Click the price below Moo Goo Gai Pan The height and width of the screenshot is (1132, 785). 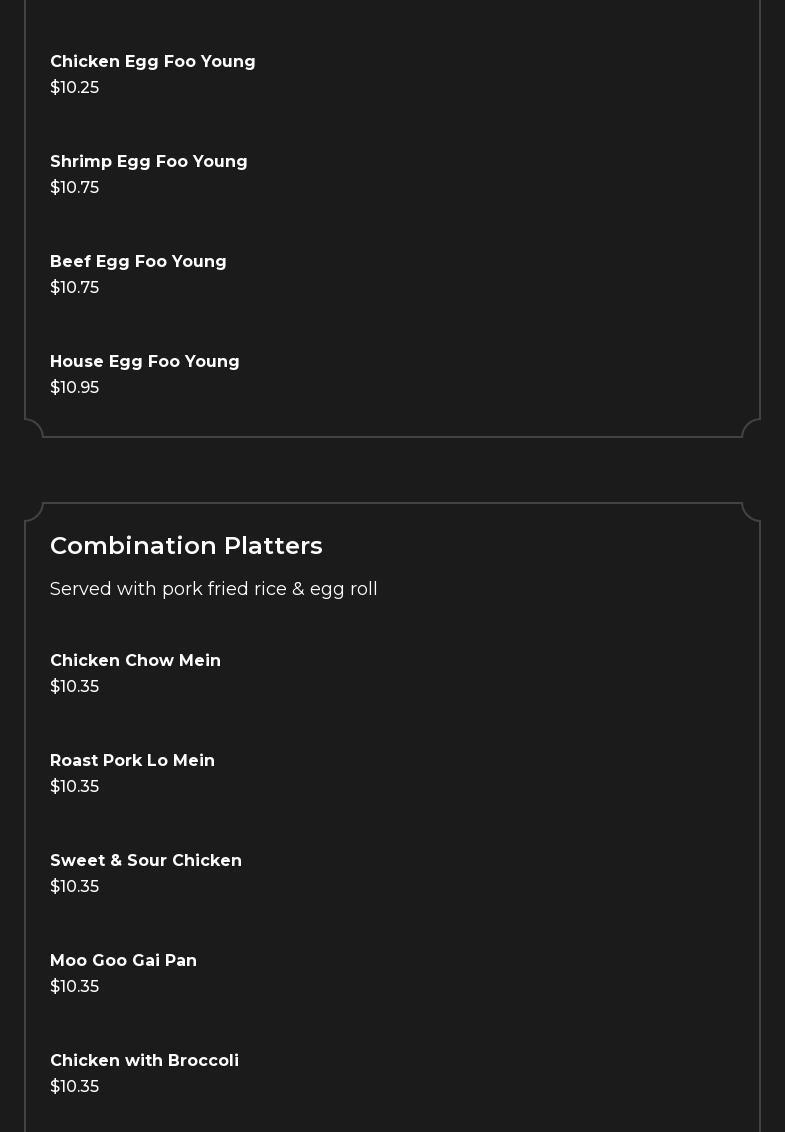tap(75, 987)
